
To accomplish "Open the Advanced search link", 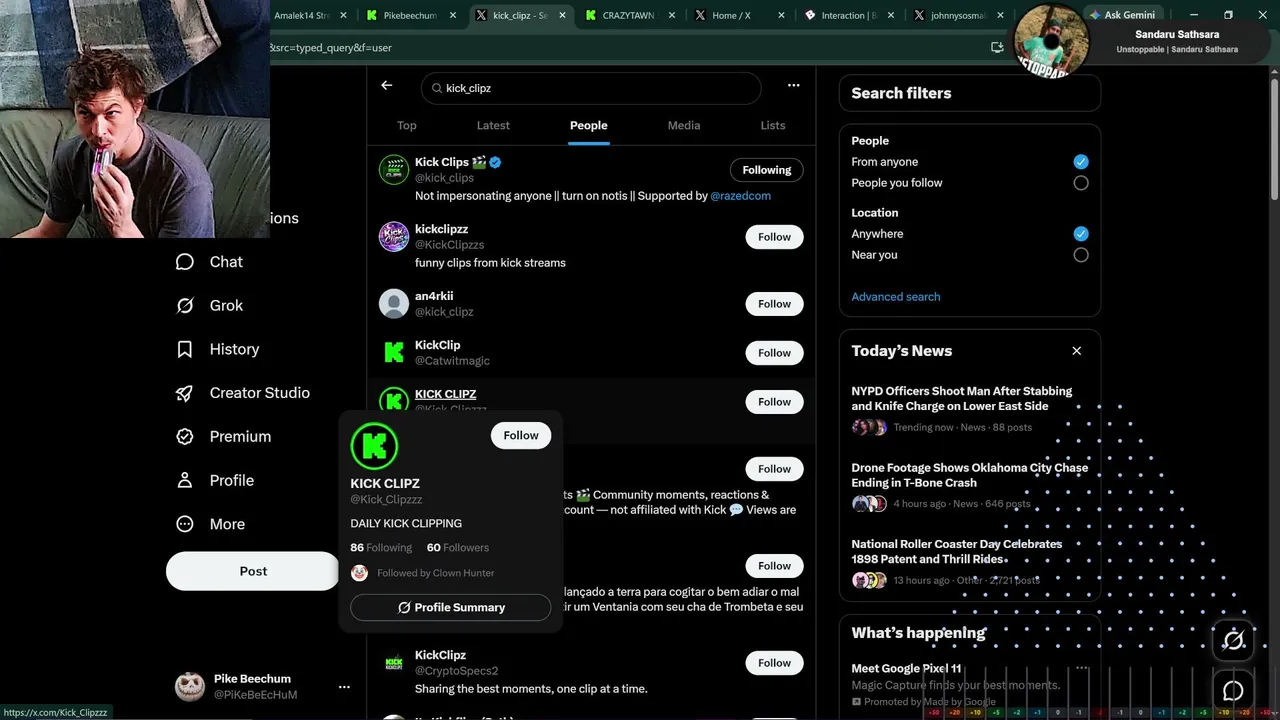I will [896, 297].
